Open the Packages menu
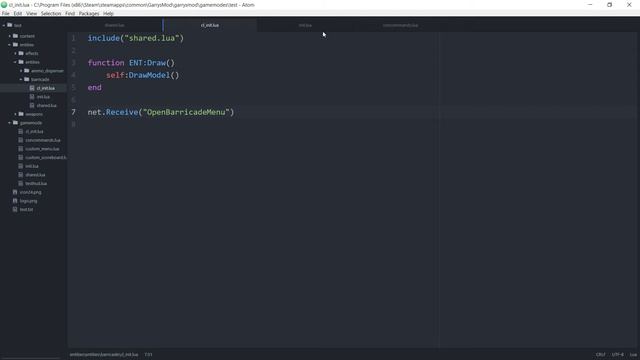 (89, 13)
